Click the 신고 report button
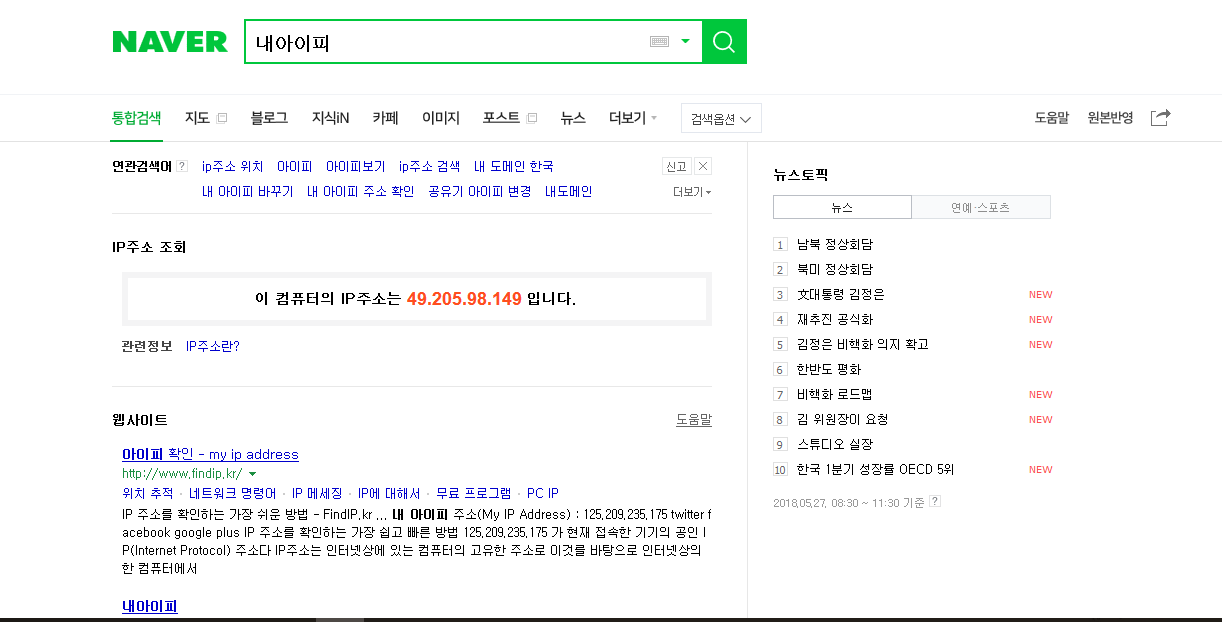Image resolution: width=1222 pixels, height=622 pixels. click(x=677, y=166)
